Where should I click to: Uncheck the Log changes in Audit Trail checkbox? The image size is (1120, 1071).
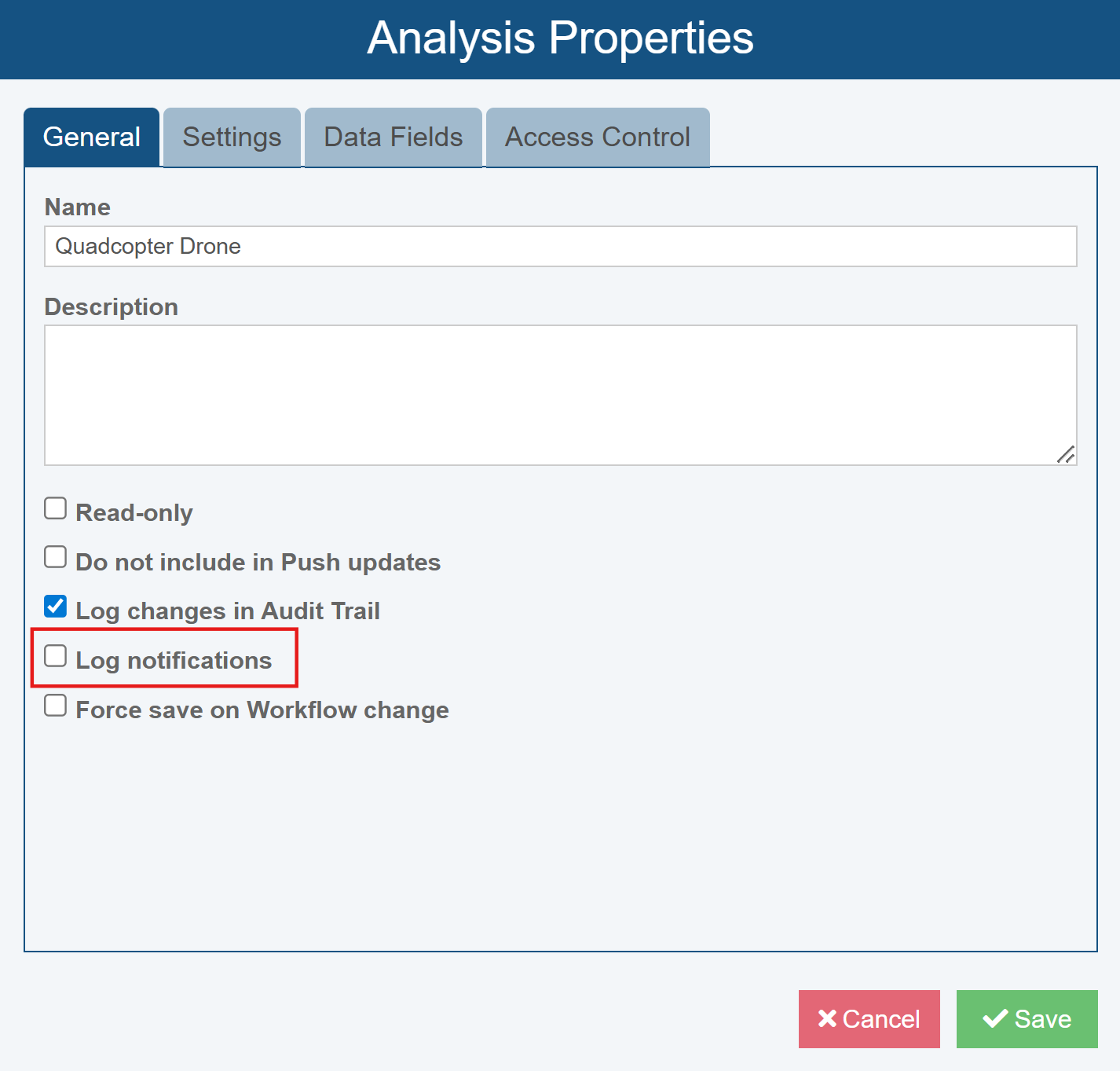[x=56, y=607]
